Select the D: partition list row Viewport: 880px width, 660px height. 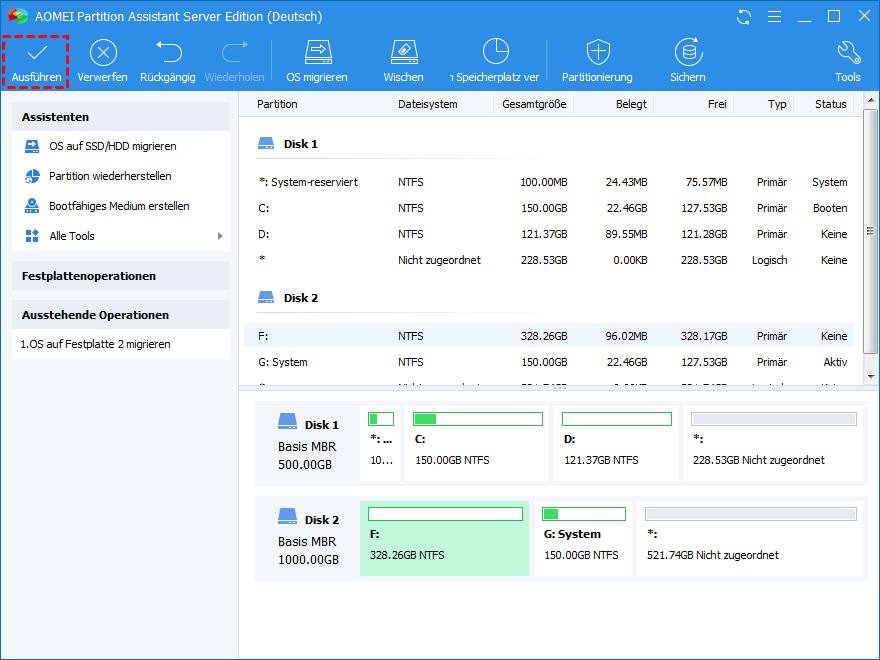coord(549,234)
